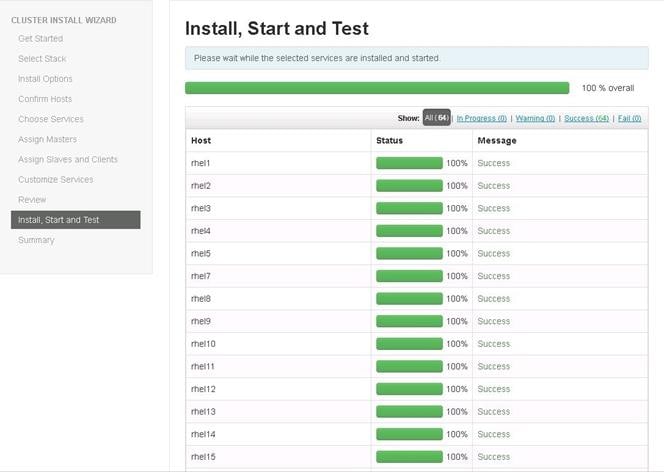Filter hosts by Warning status
Viewport: 664px width, 472px height.
pyautogui.click(x=535, y=118)
